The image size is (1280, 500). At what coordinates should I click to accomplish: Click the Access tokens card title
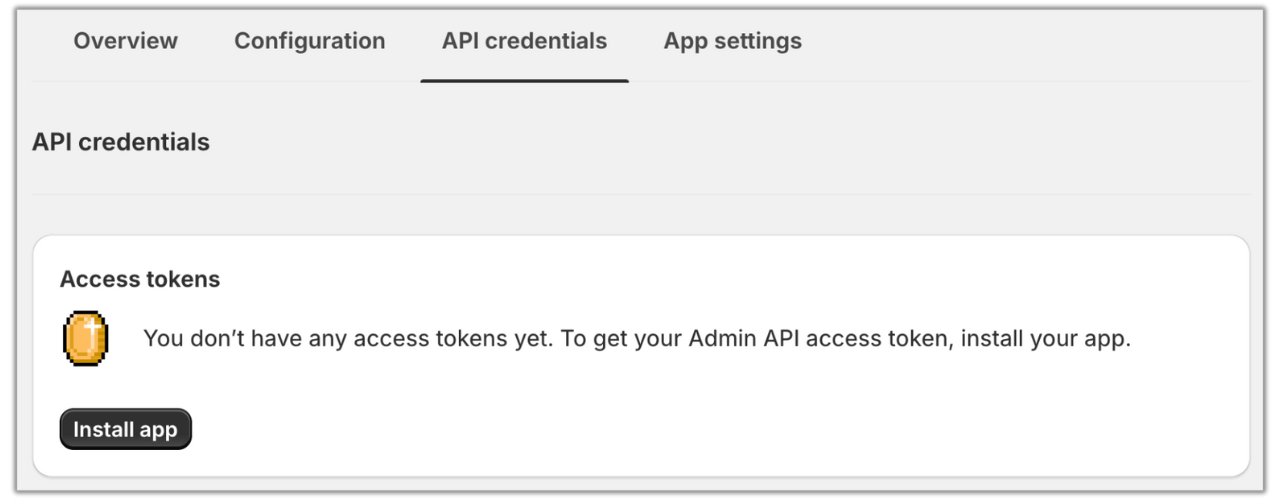[140, 279]
